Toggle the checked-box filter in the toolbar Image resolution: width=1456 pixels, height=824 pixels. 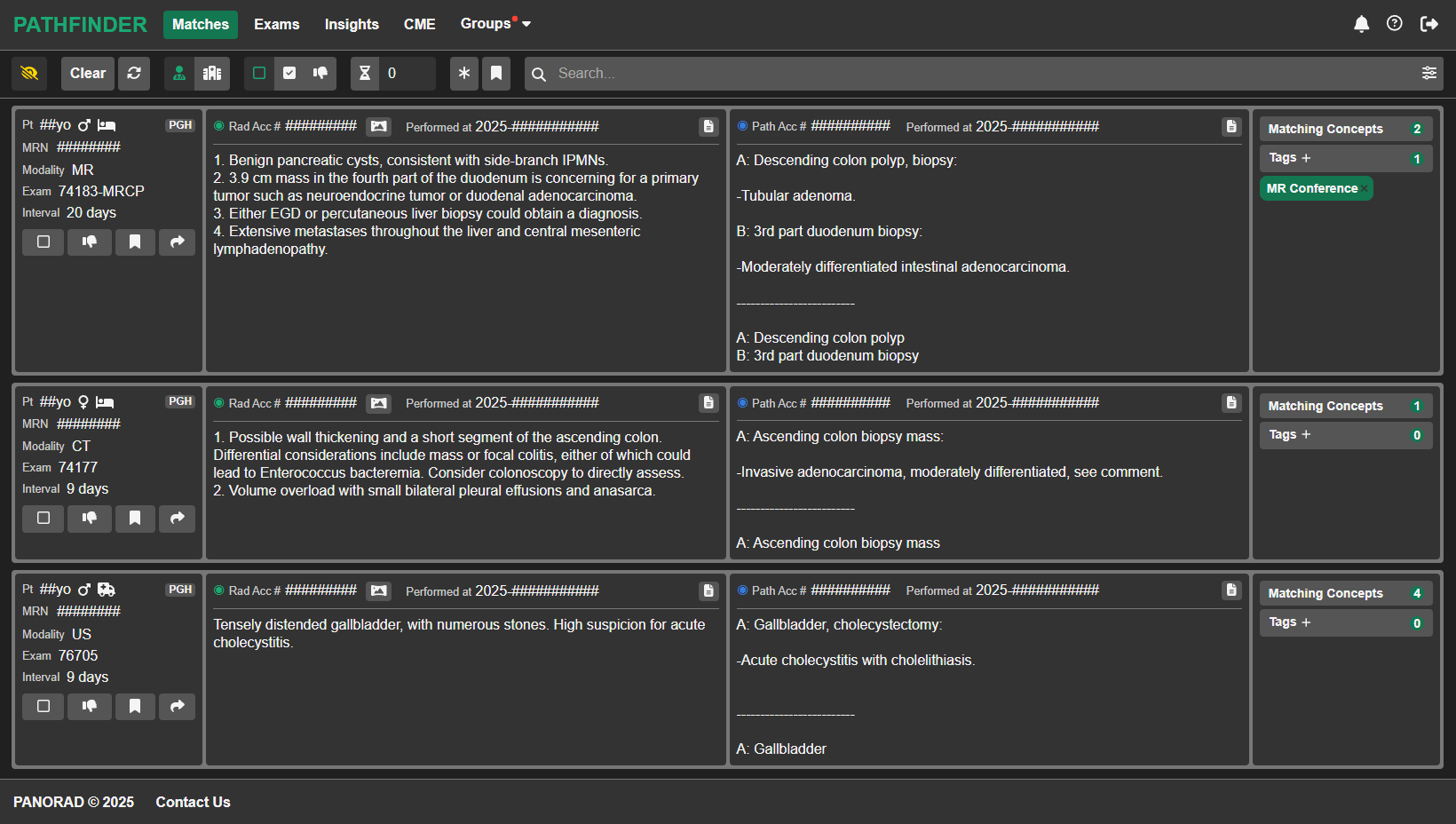(289, 74)
